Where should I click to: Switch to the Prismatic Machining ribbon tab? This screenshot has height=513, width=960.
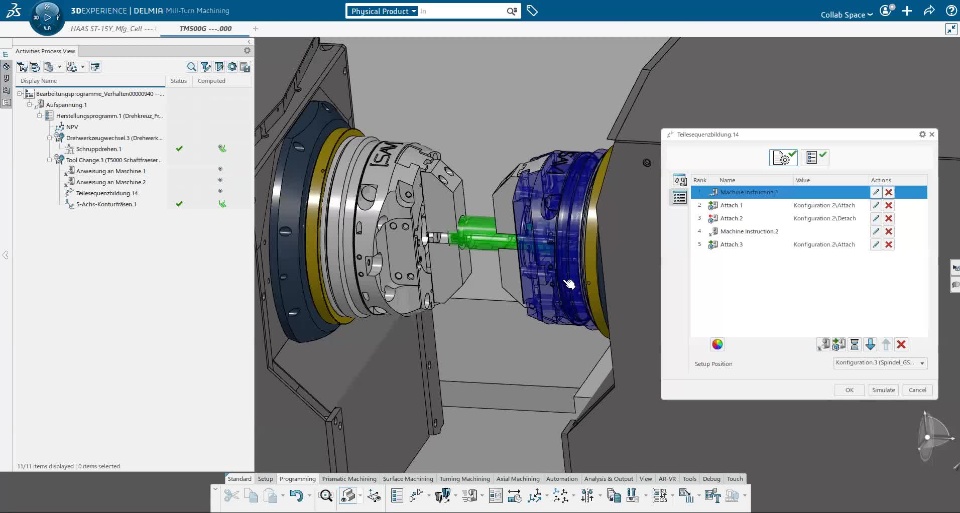click(349, 479)
